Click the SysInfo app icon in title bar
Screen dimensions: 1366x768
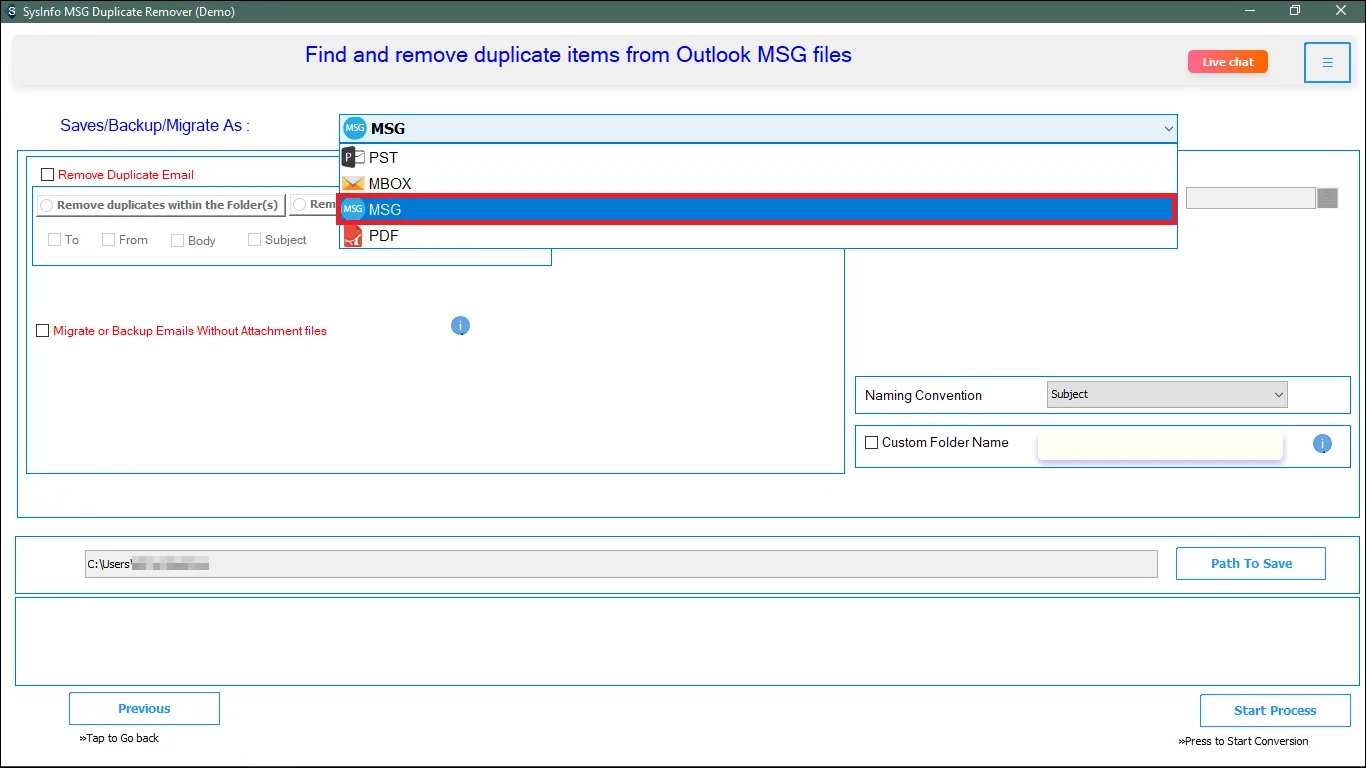point(11,10)
